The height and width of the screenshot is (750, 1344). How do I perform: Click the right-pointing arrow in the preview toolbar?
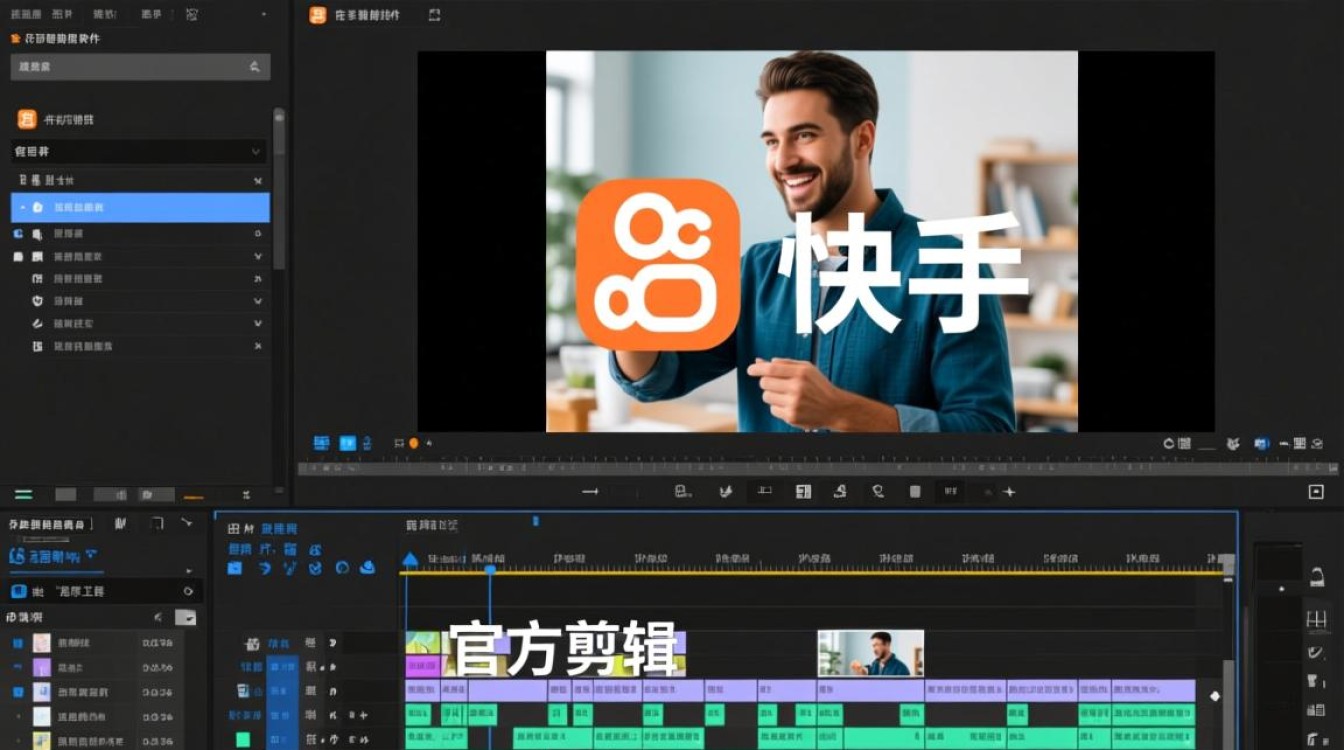590,492
